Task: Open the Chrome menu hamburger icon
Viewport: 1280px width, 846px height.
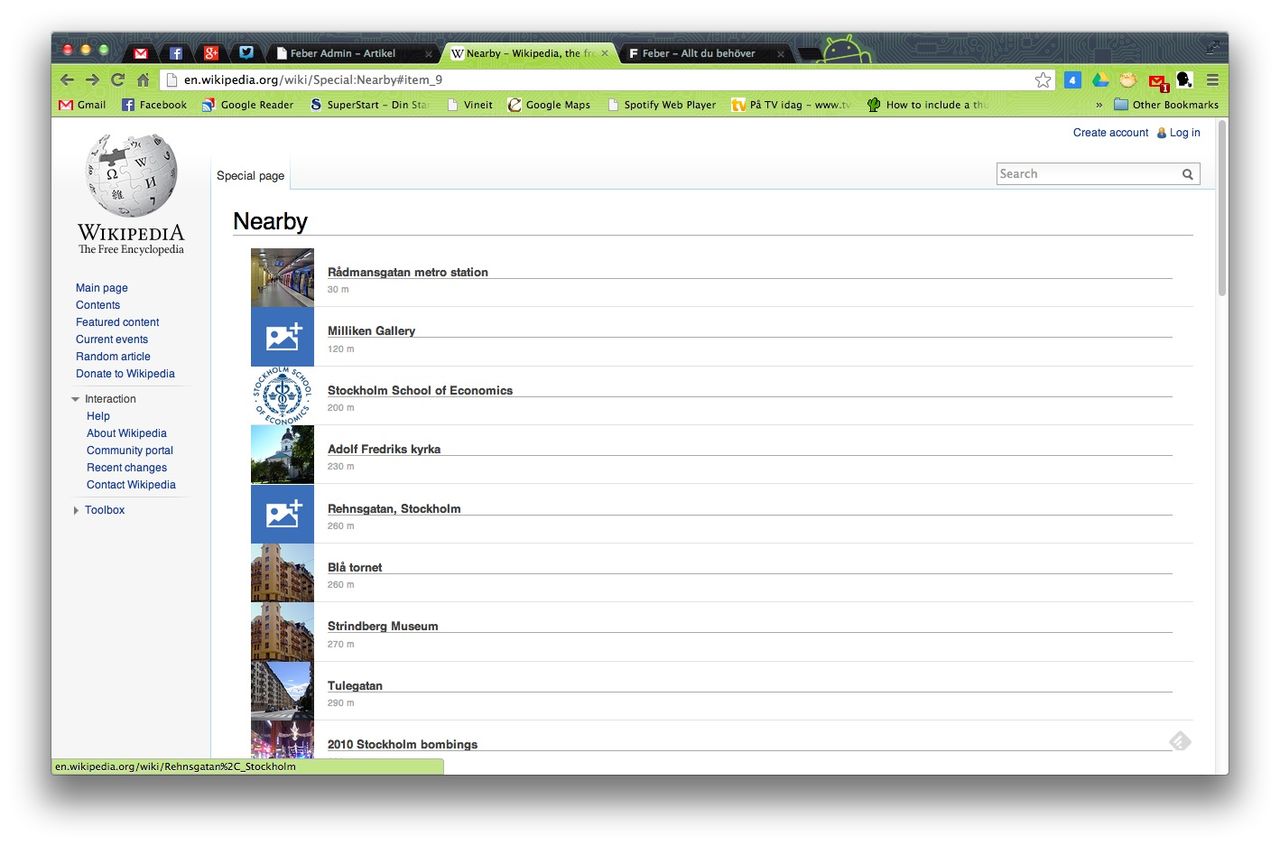Action: point(1212,80)
